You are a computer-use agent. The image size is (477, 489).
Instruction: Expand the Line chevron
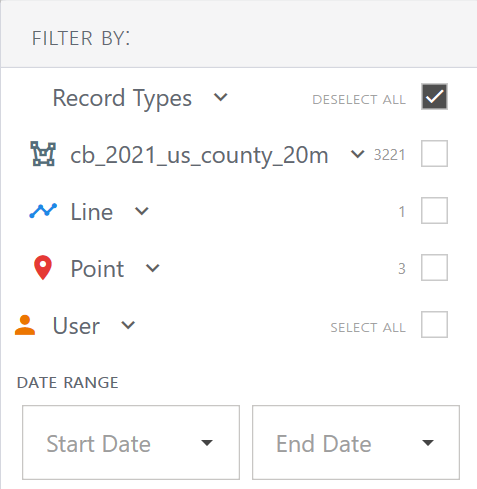click(x=142, y=211)
